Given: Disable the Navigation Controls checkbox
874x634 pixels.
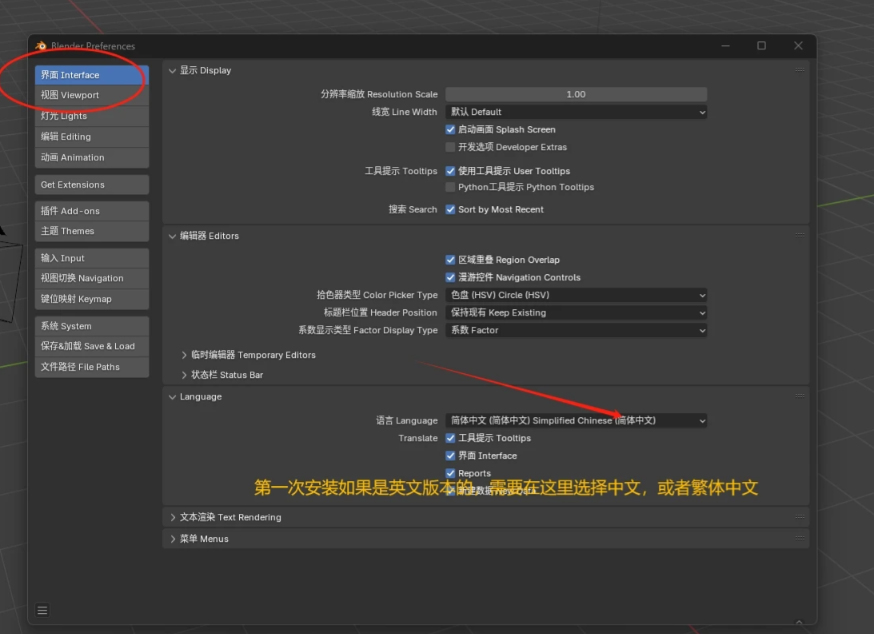Looking at the screenshot, I should pyautogui.click(x=450, y=277).
